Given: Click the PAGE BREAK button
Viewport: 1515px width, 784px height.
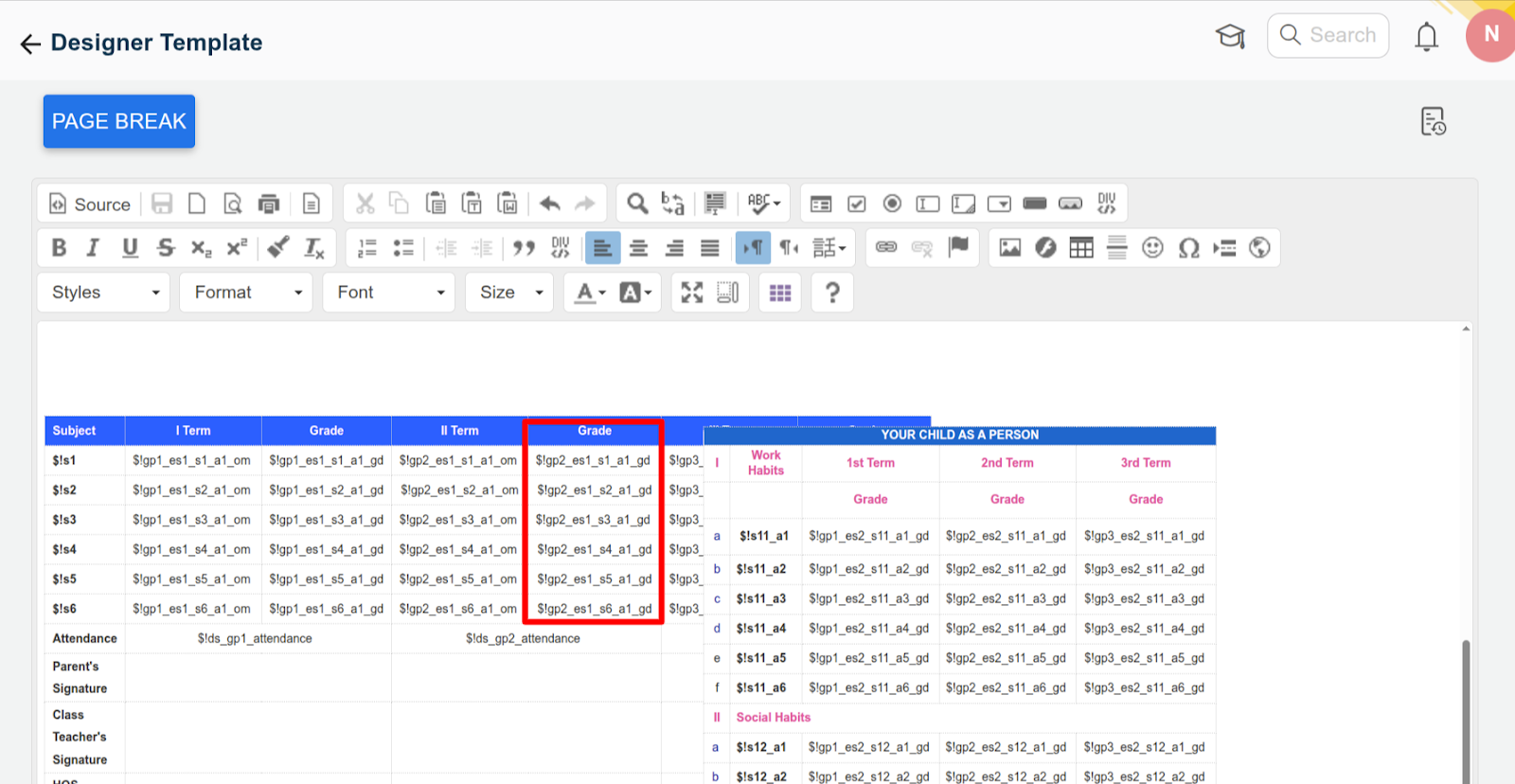Looking at the screenshot, I should pyautogui.click(x=118, y=121).
